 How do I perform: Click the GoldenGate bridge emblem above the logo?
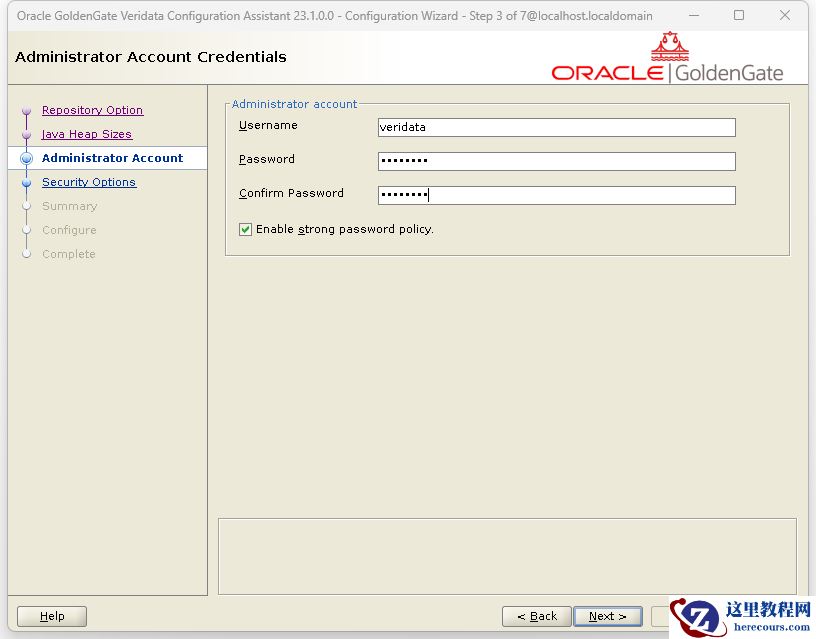click(670, 46)
